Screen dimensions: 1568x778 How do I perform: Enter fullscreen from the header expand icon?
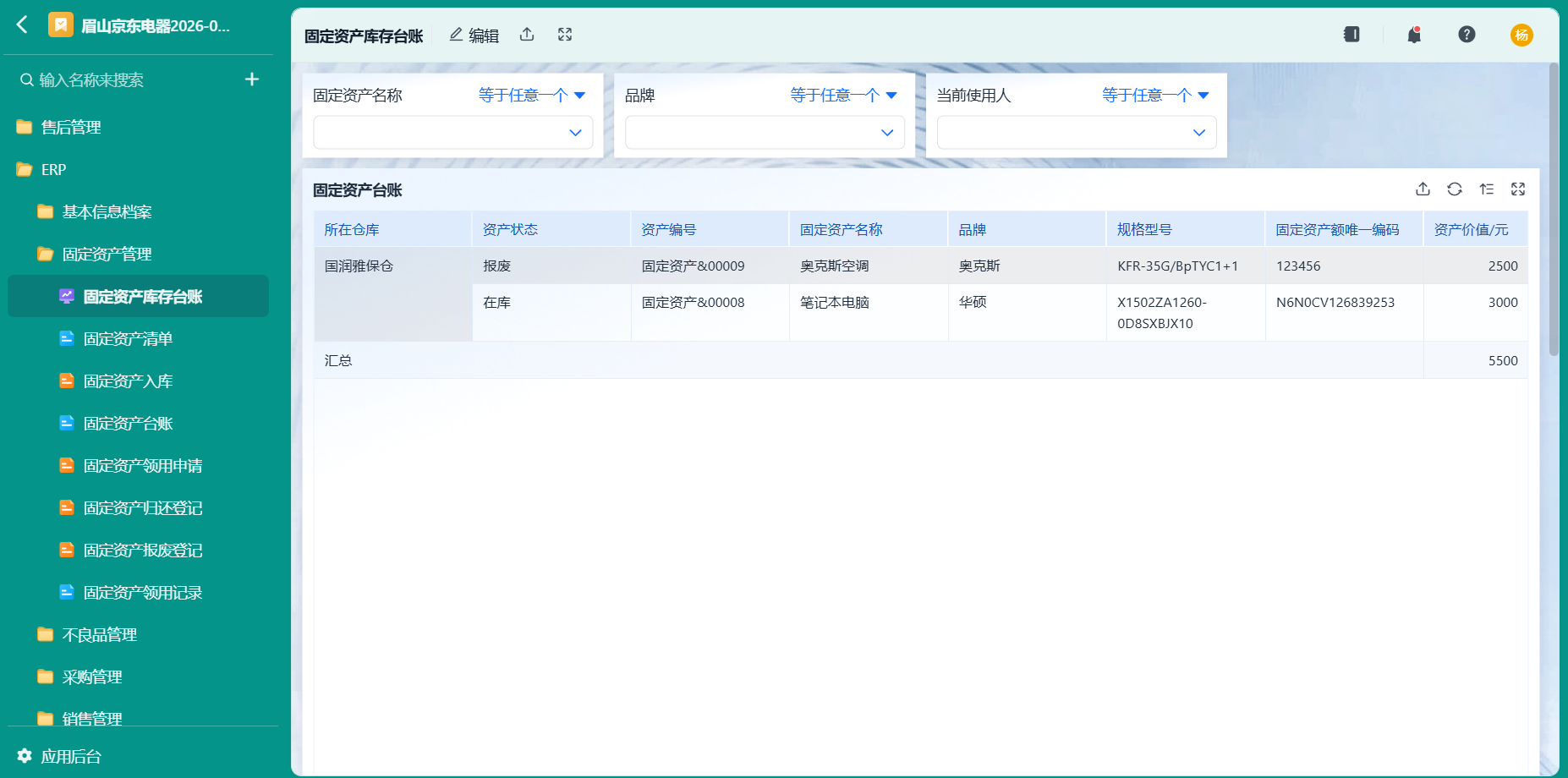pyautogui.click(x=565, y=35)
